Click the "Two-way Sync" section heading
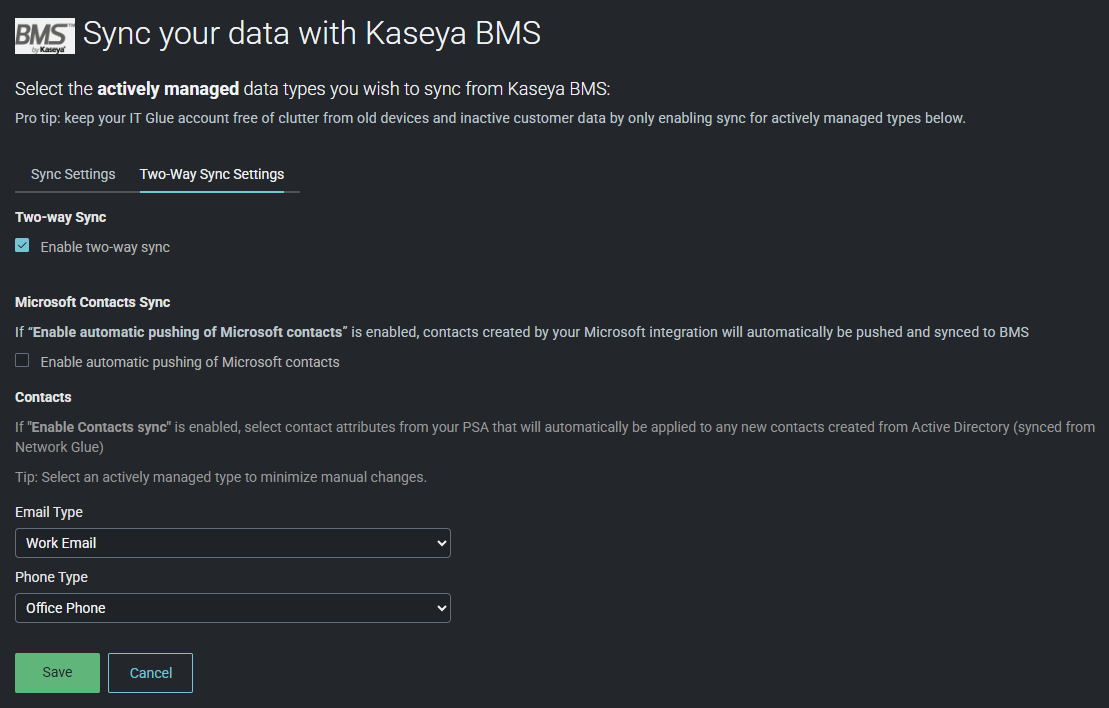This screenshot has width=1109, height=708. tap(61, 217)
